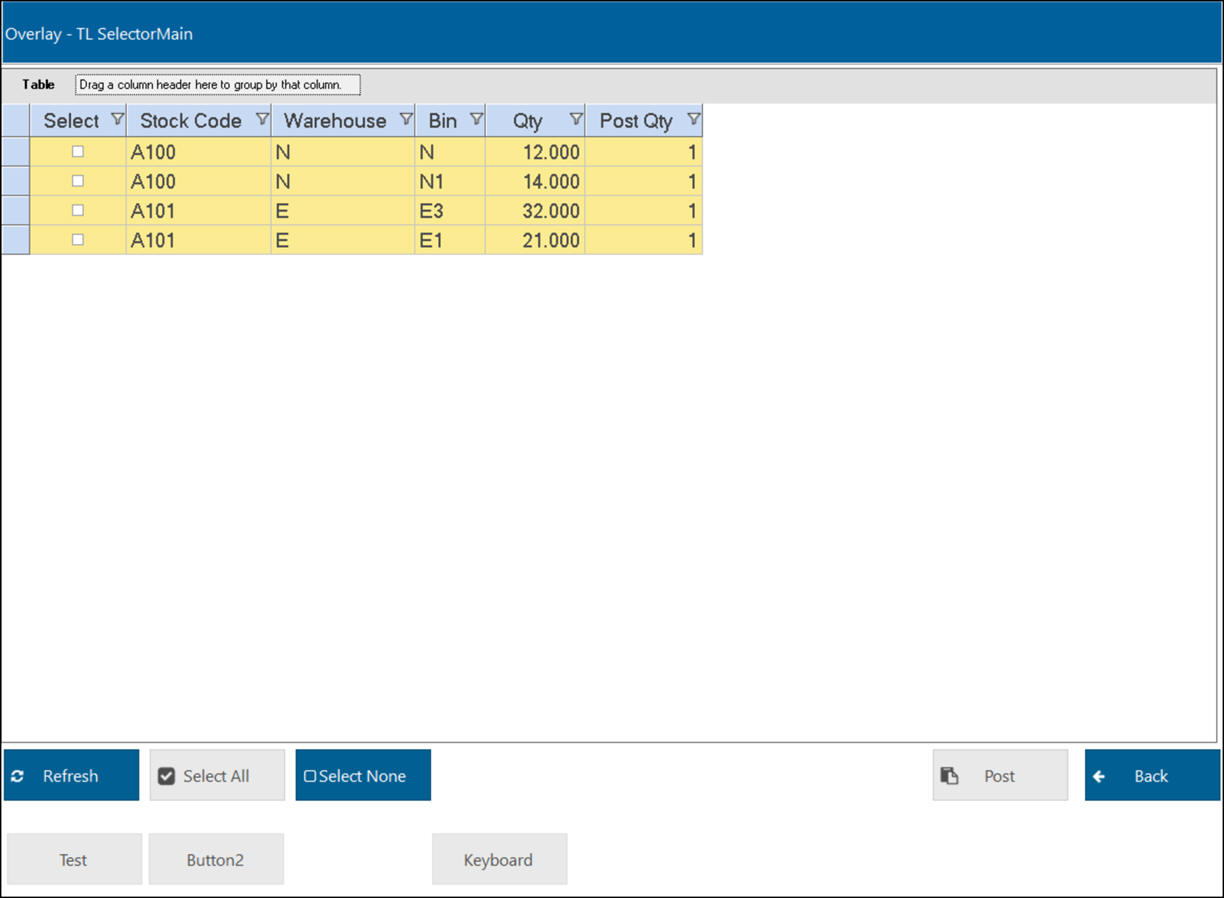
Task: Tick the checkbox for the A100 bin N row
Action: pos(78,152)
